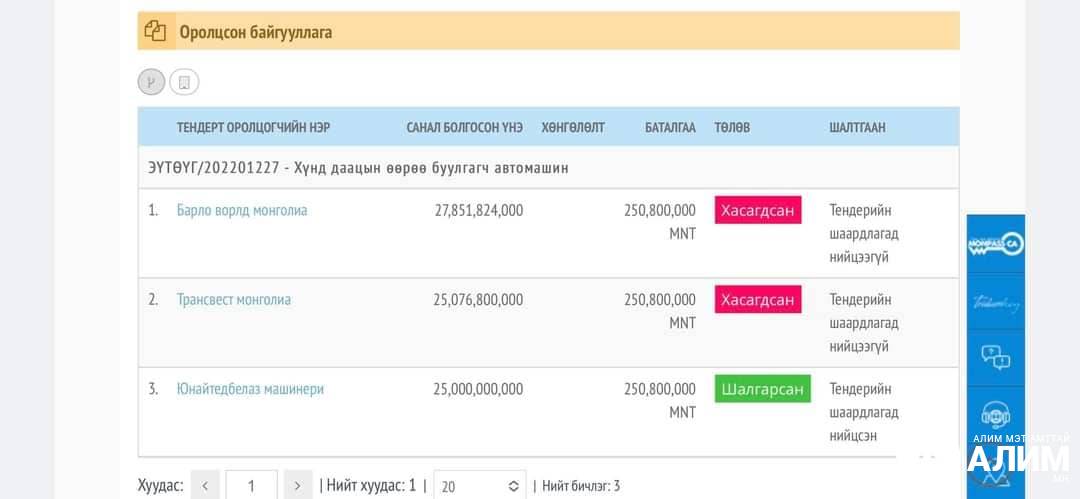Click the 250,800,000 MNT guarantee for Трансвест монголиа

(660, 312)
